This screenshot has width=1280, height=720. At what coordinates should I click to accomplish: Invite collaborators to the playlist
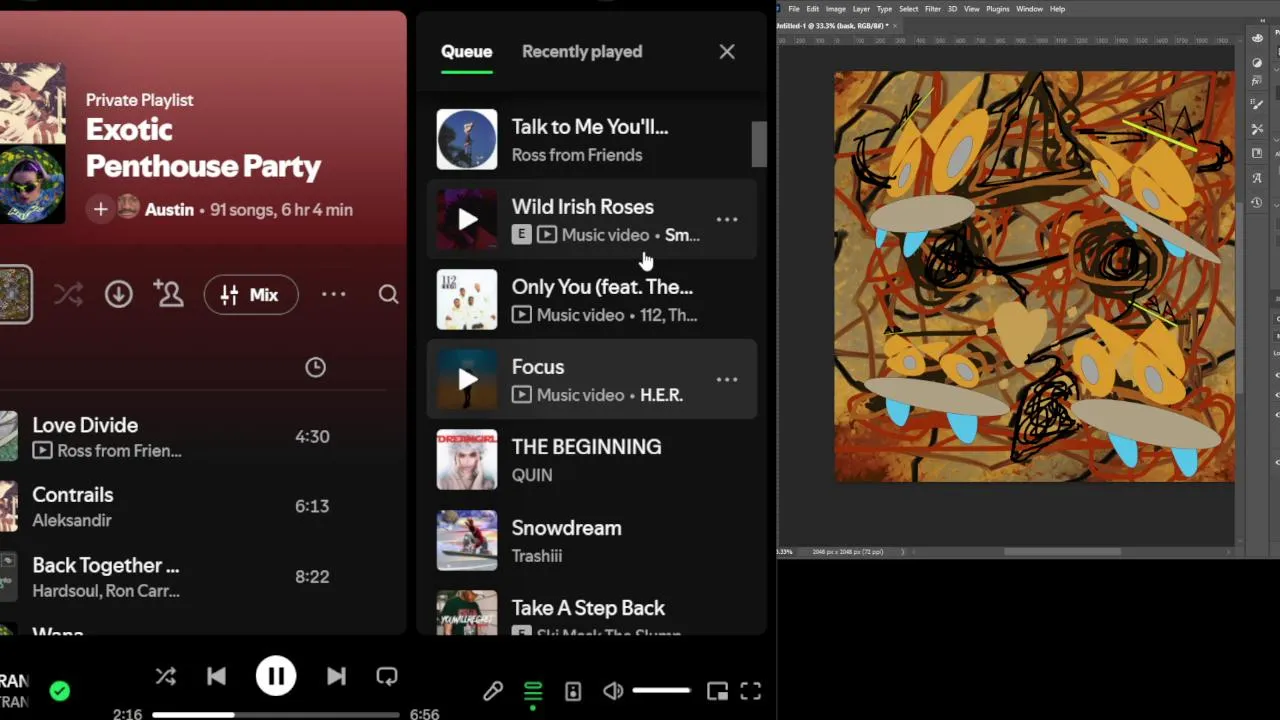(169, 294)
